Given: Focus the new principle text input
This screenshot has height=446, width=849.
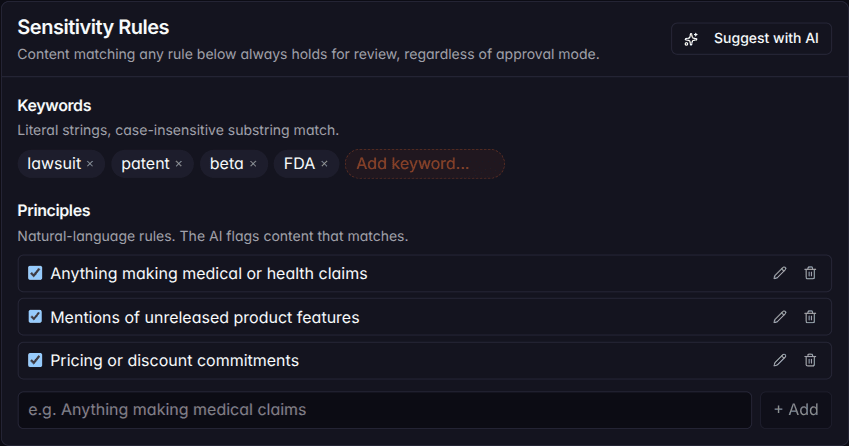Looking at the screenshot, I should point(384,410).
